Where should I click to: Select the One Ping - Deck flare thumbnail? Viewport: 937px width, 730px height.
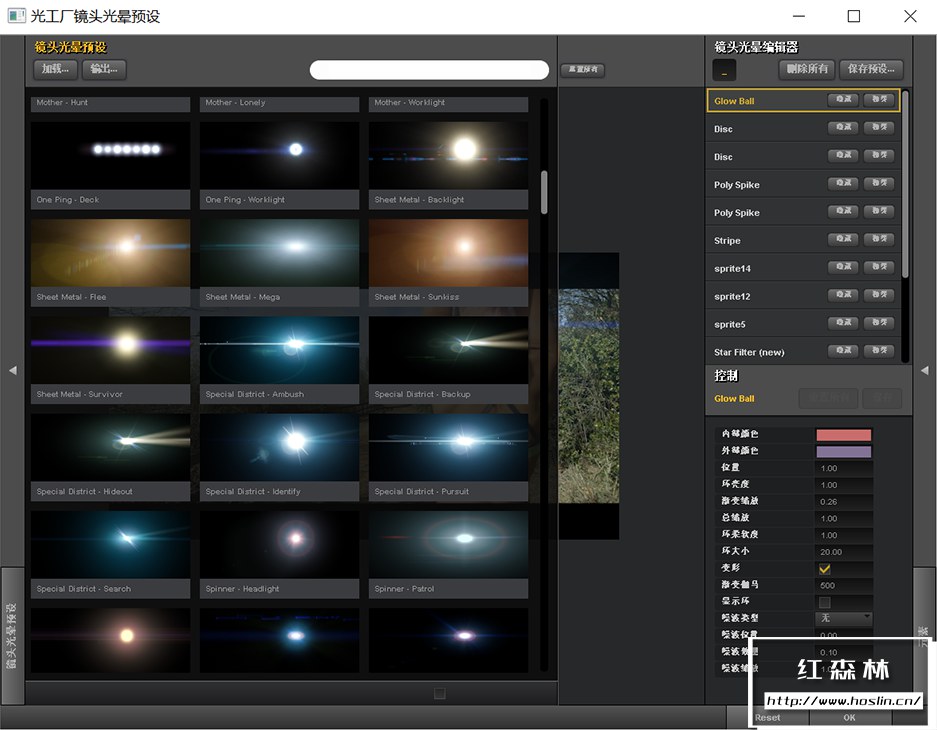(x=110, y=156)
